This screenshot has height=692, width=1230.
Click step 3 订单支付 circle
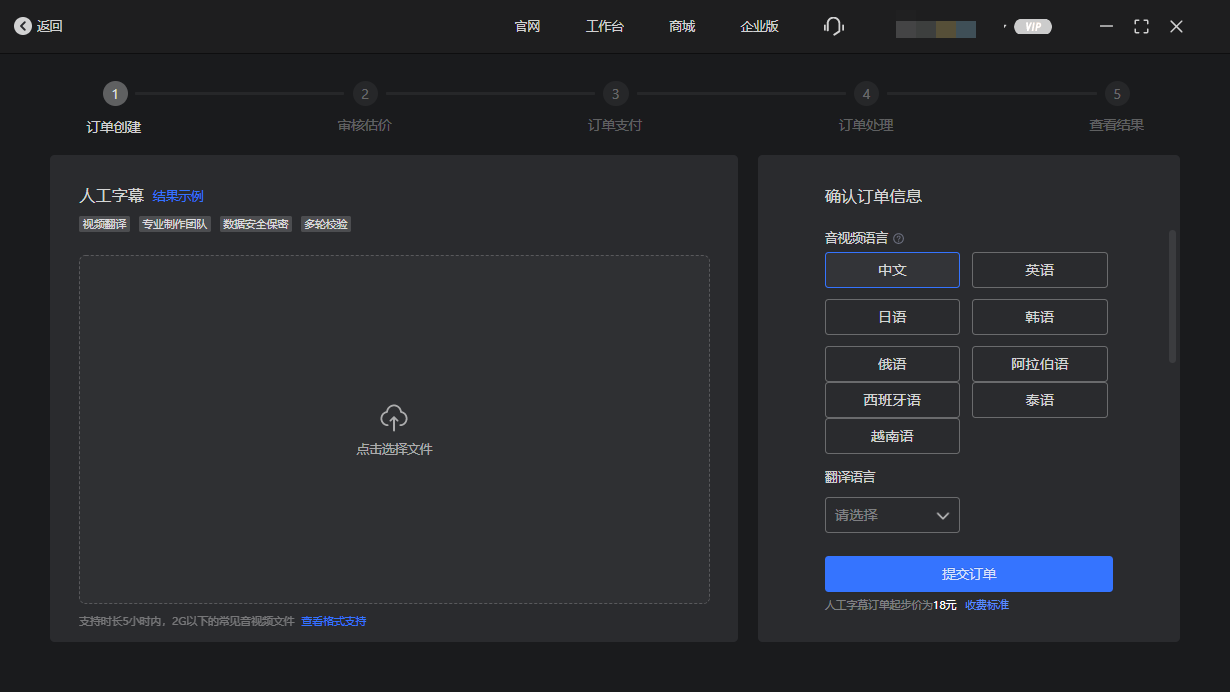coord(615,94)
